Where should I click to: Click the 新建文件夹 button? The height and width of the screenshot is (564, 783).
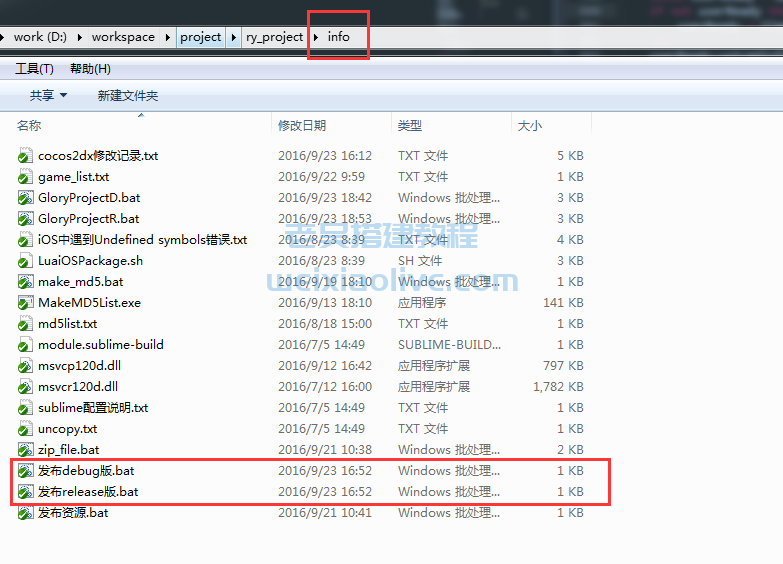point(127,96)
